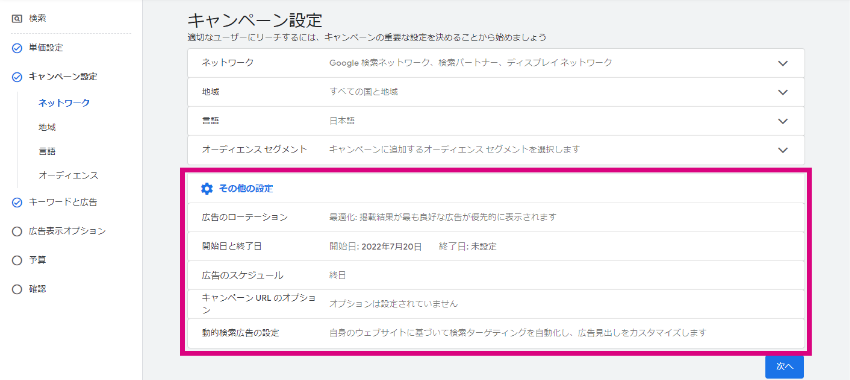Expand the ネットワーク row chevron
Viewport: 850px width, 380px height.
click(782, 63)
